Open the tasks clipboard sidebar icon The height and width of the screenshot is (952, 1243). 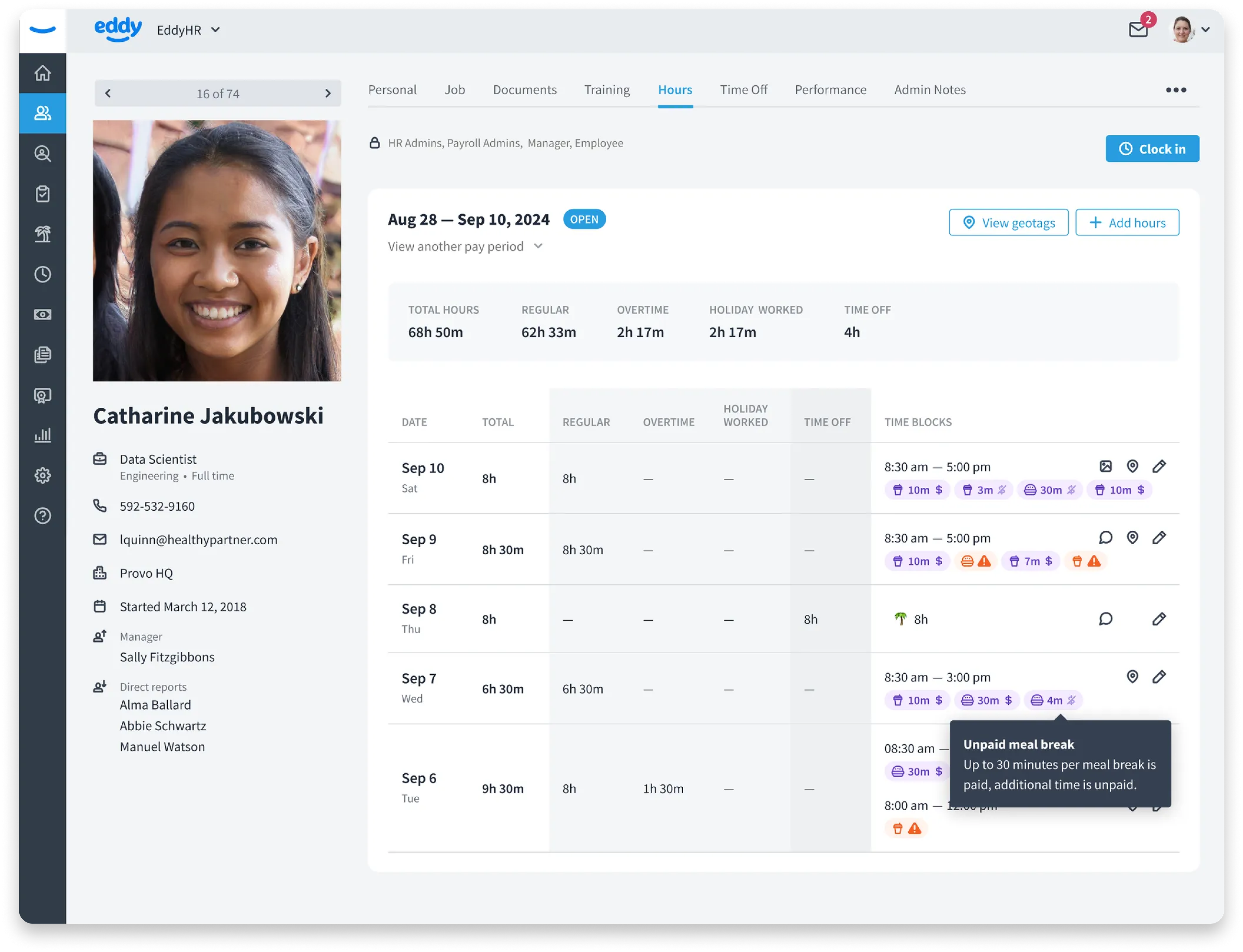[x=42, y=194]
